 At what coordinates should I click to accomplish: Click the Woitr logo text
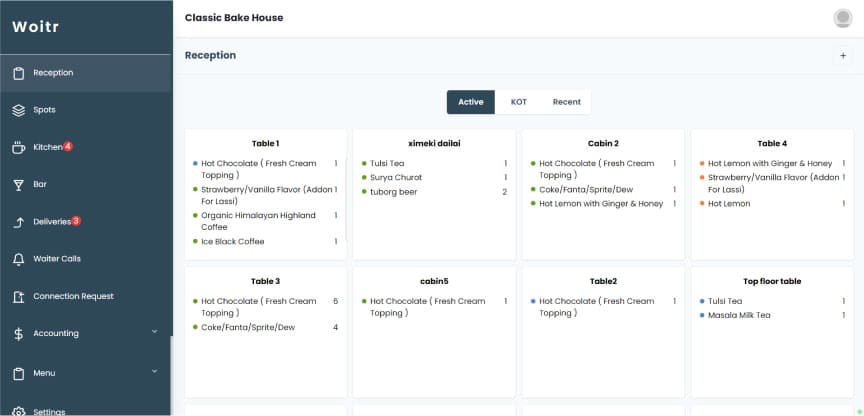[x=36, y=27]
